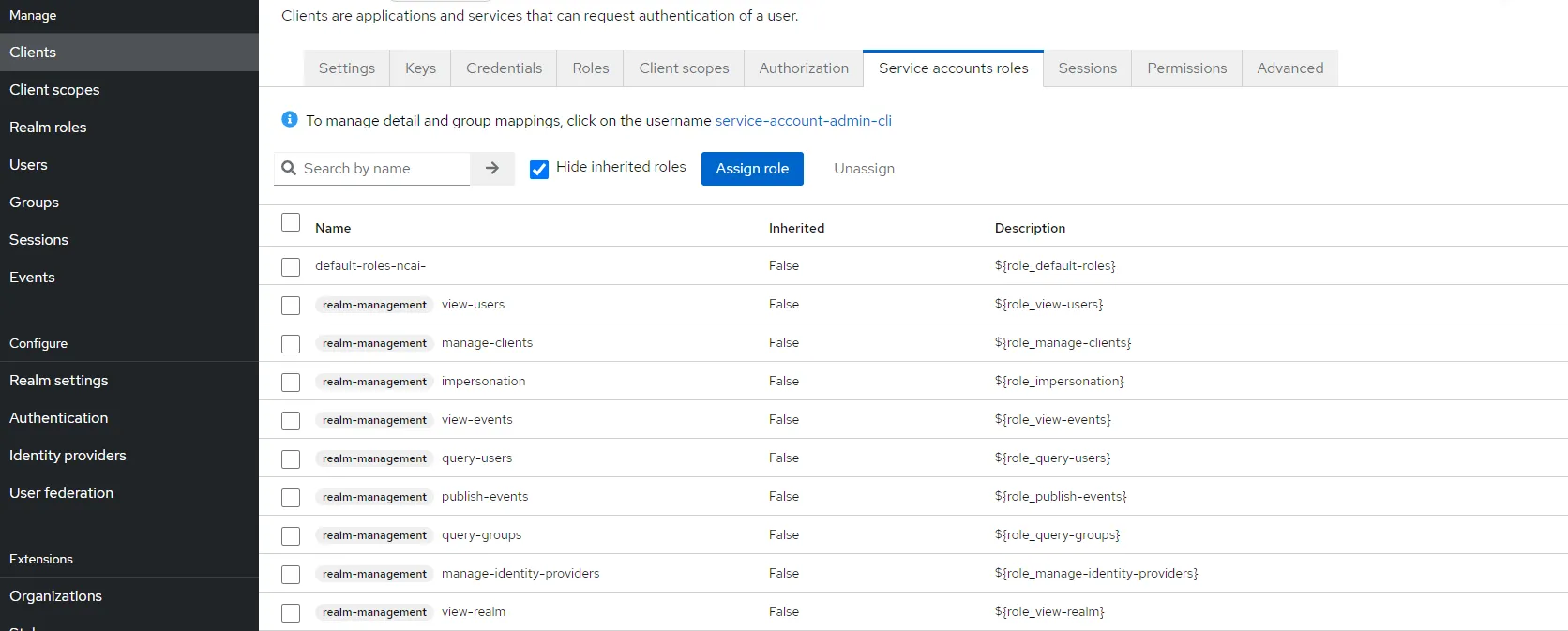Switch to the Credentials tab

504,68
